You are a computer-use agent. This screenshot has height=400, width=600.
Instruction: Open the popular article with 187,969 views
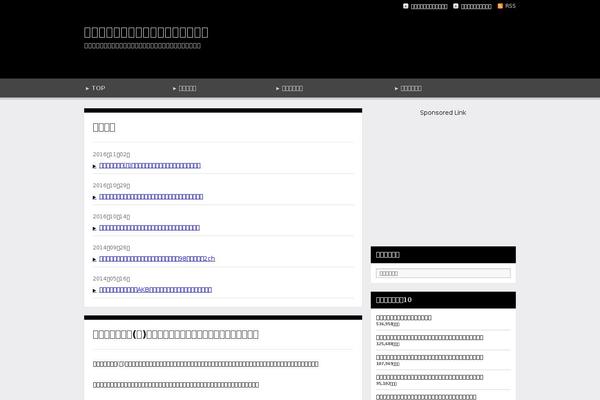point(429,357)
